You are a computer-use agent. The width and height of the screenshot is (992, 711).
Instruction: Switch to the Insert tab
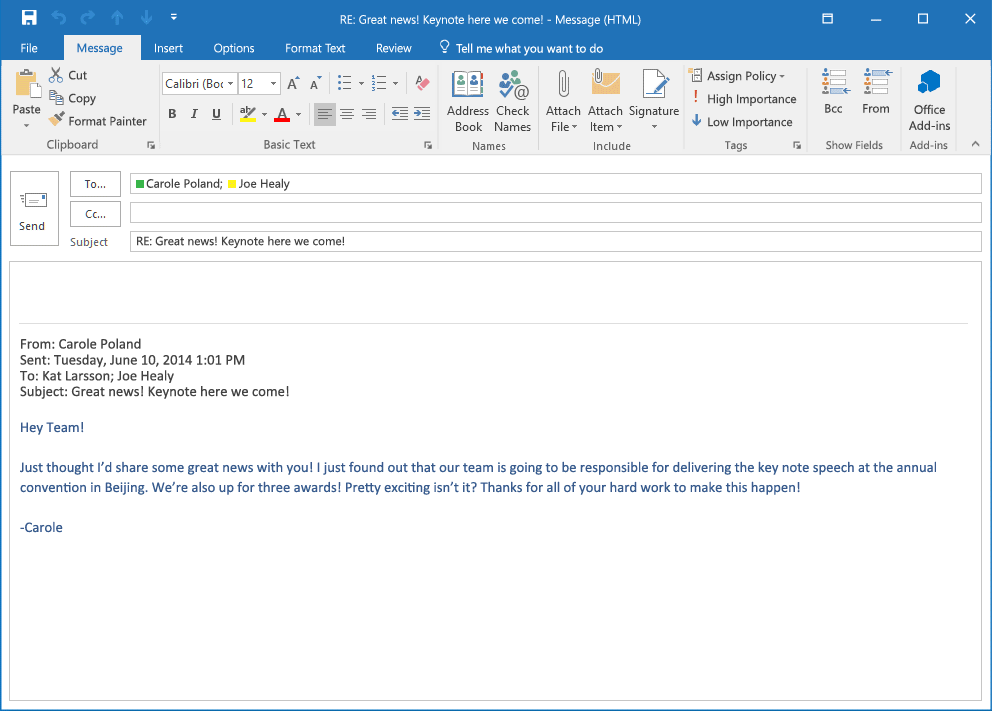click(168, 48)
